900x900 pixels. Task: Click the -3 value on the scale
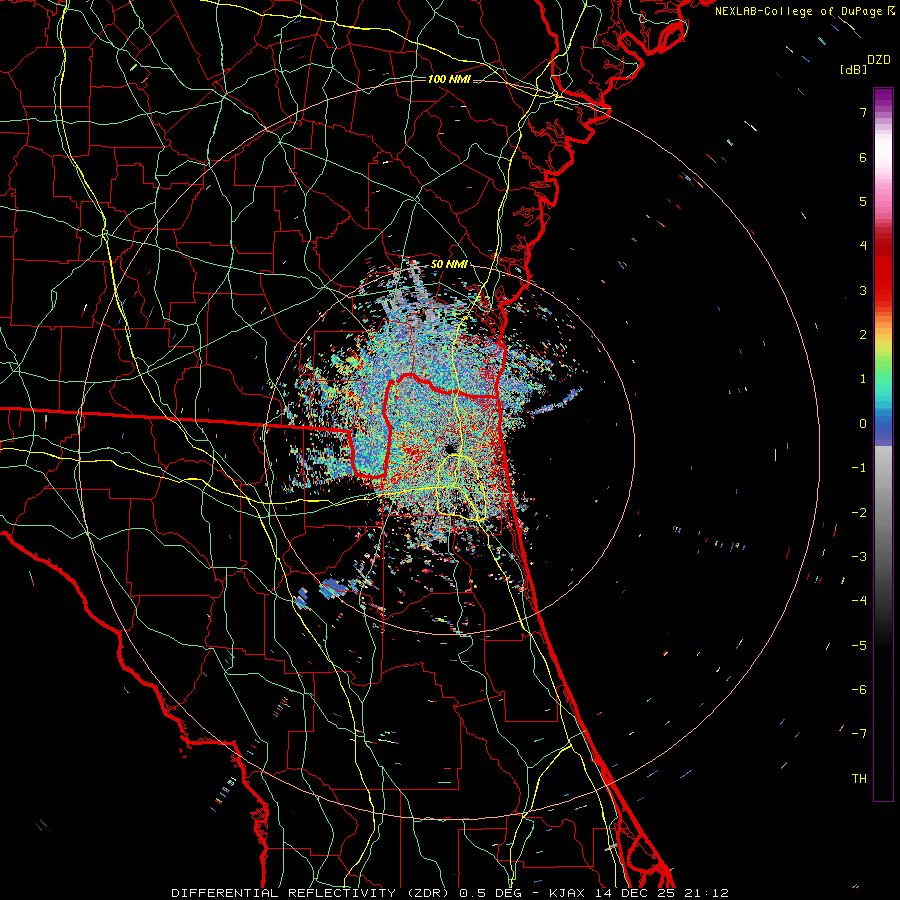[859, 556]
